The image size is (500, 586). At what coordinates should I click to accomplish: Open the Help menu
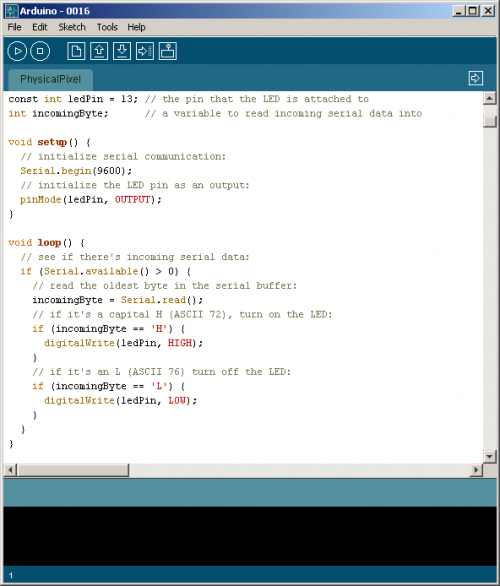coord(136,27)
